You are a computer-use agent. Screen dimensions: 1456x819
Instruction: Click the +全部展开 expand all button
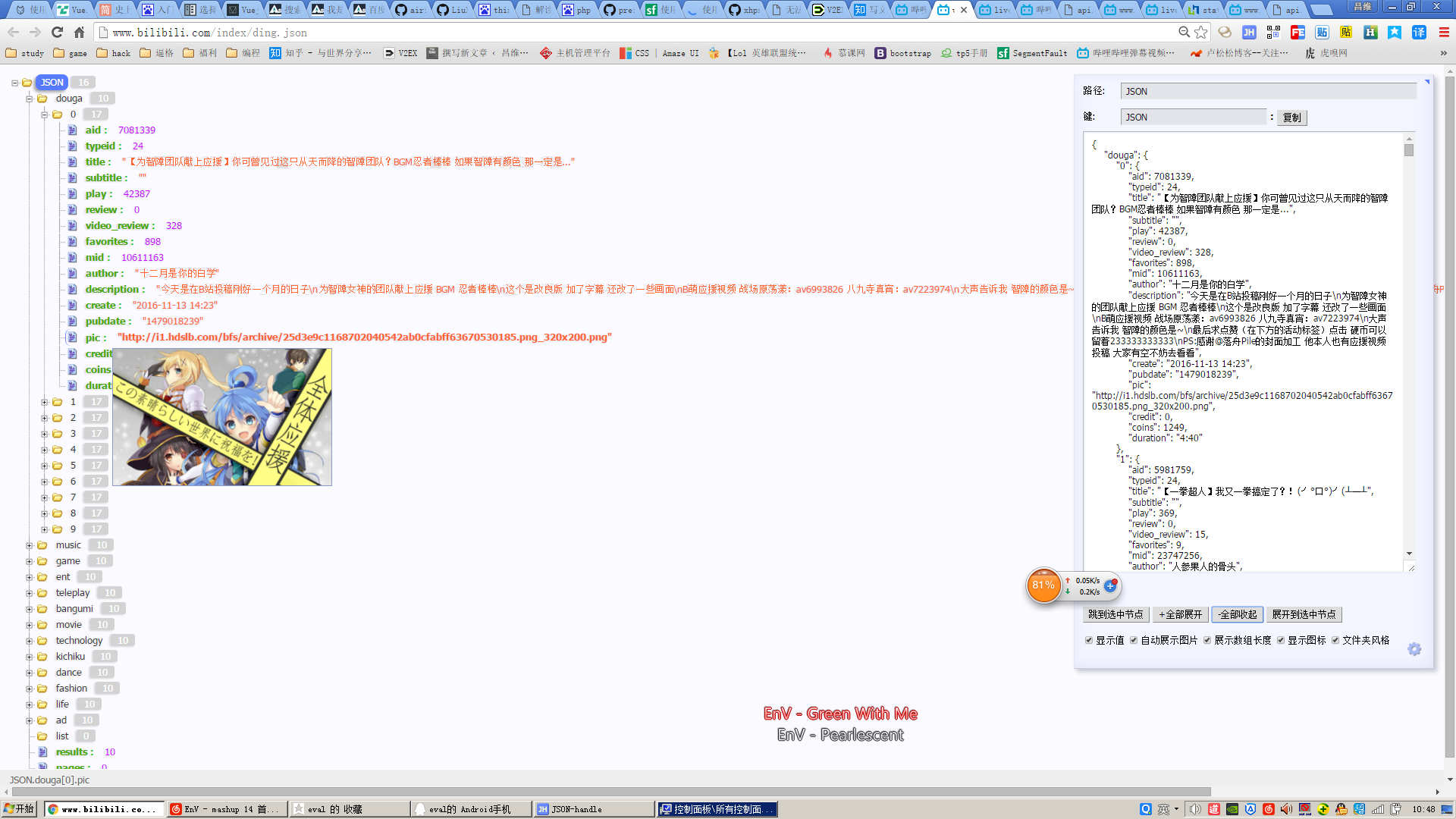1180,614
